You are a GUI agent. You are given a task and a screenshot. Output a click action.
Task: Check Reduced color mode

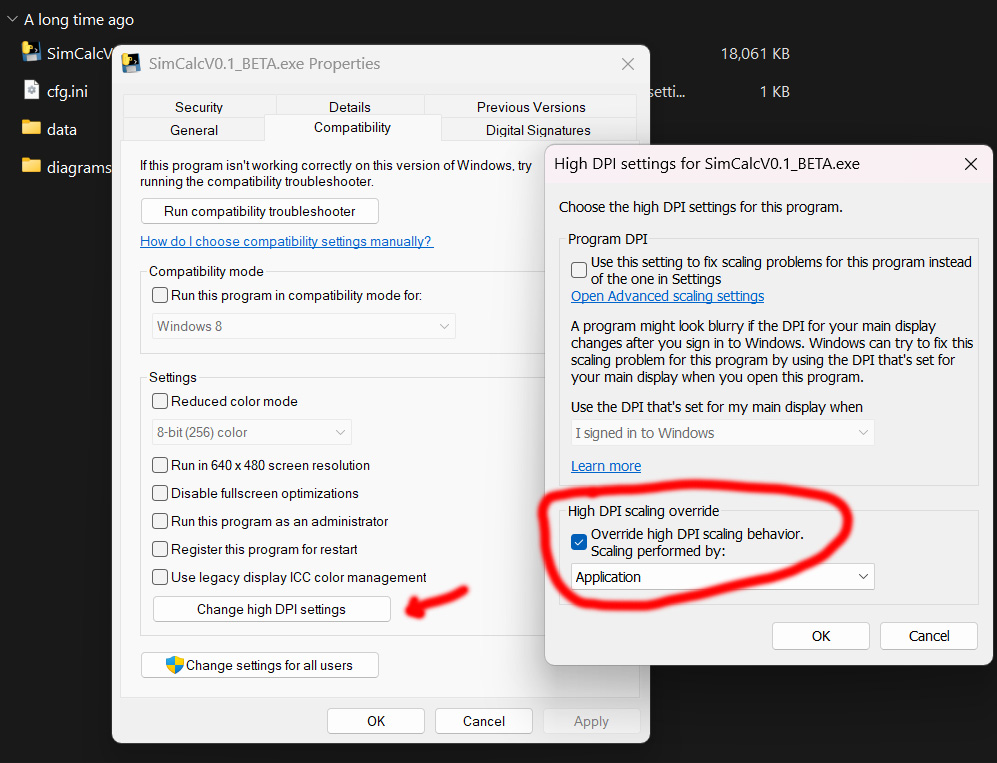[x=160, y=401]
